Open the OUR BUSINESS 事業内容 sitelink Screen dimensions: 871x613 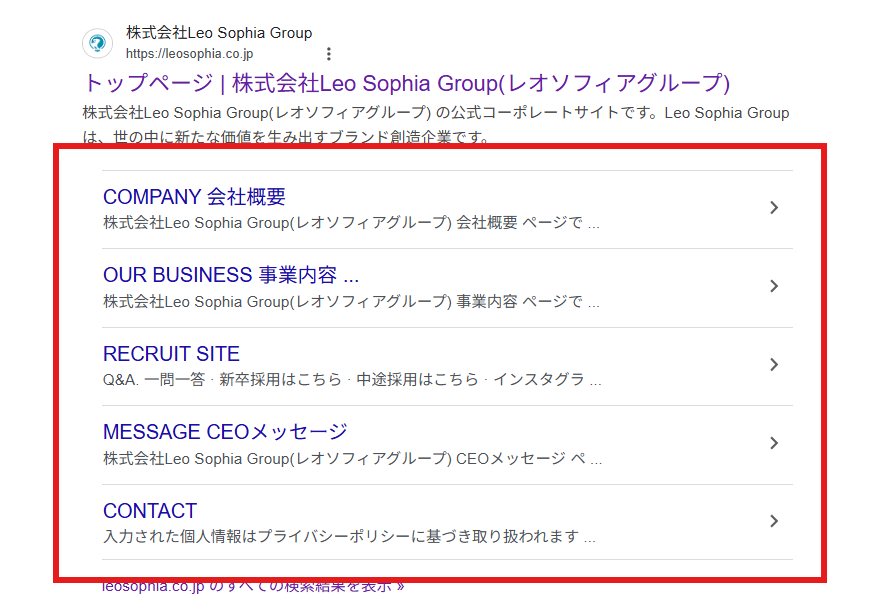[231, 275]
